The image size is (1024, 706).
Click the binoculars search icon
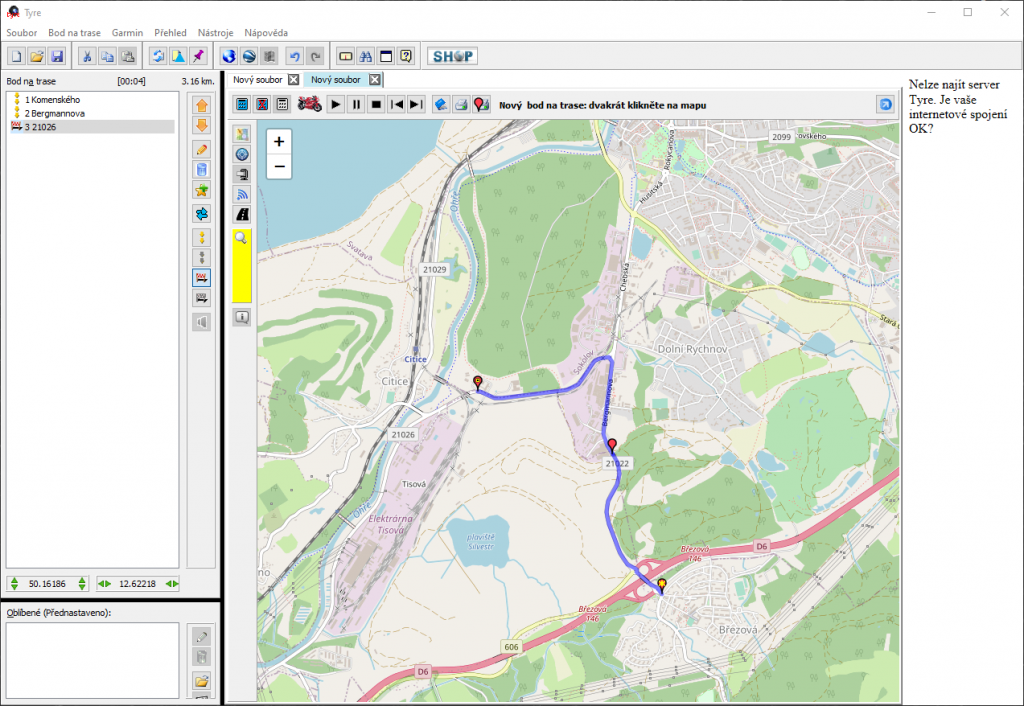pyautogui.click(x=366, y=57)
